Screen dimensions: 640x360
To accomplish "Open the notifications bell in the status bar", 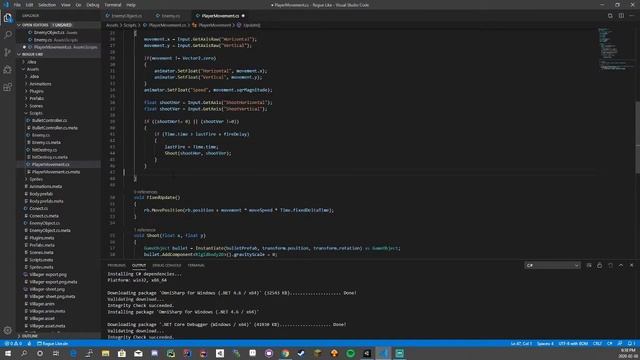I will pos(631,344).
